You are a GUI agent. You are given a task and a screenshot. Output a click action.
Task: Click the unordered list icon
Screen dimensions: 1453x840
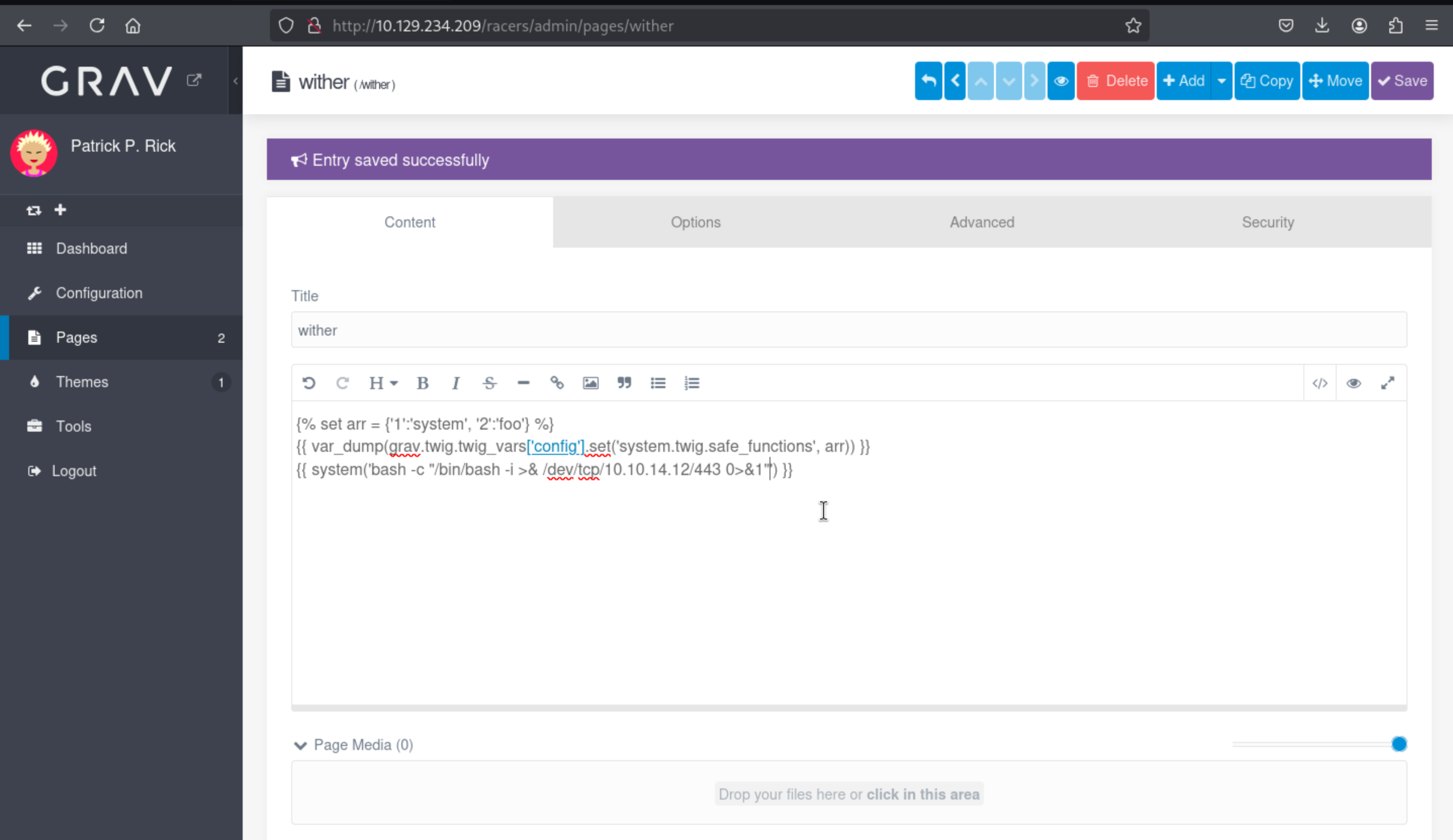pyautogui.click(x=658, y=384)
